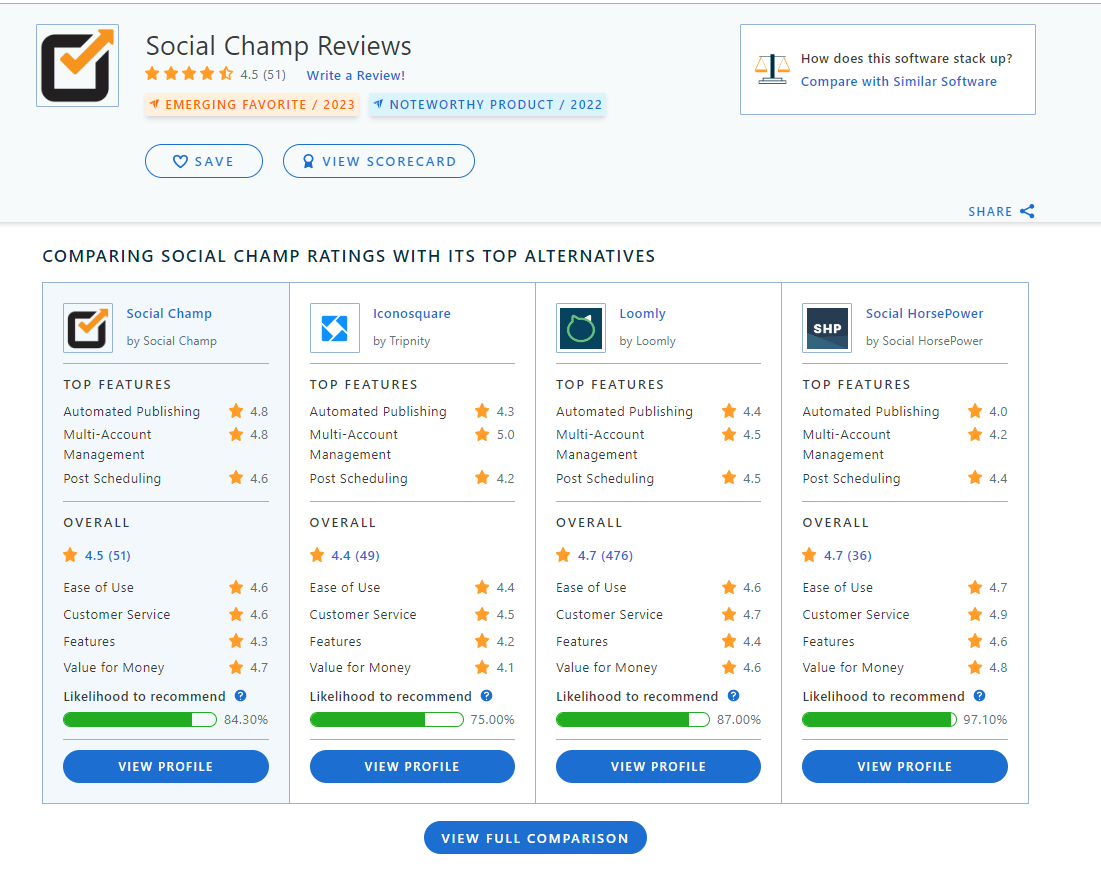Viewport: 1101px width, 871px height.
Task: Click View Full Comparison button
Action: tap(535, 838)
